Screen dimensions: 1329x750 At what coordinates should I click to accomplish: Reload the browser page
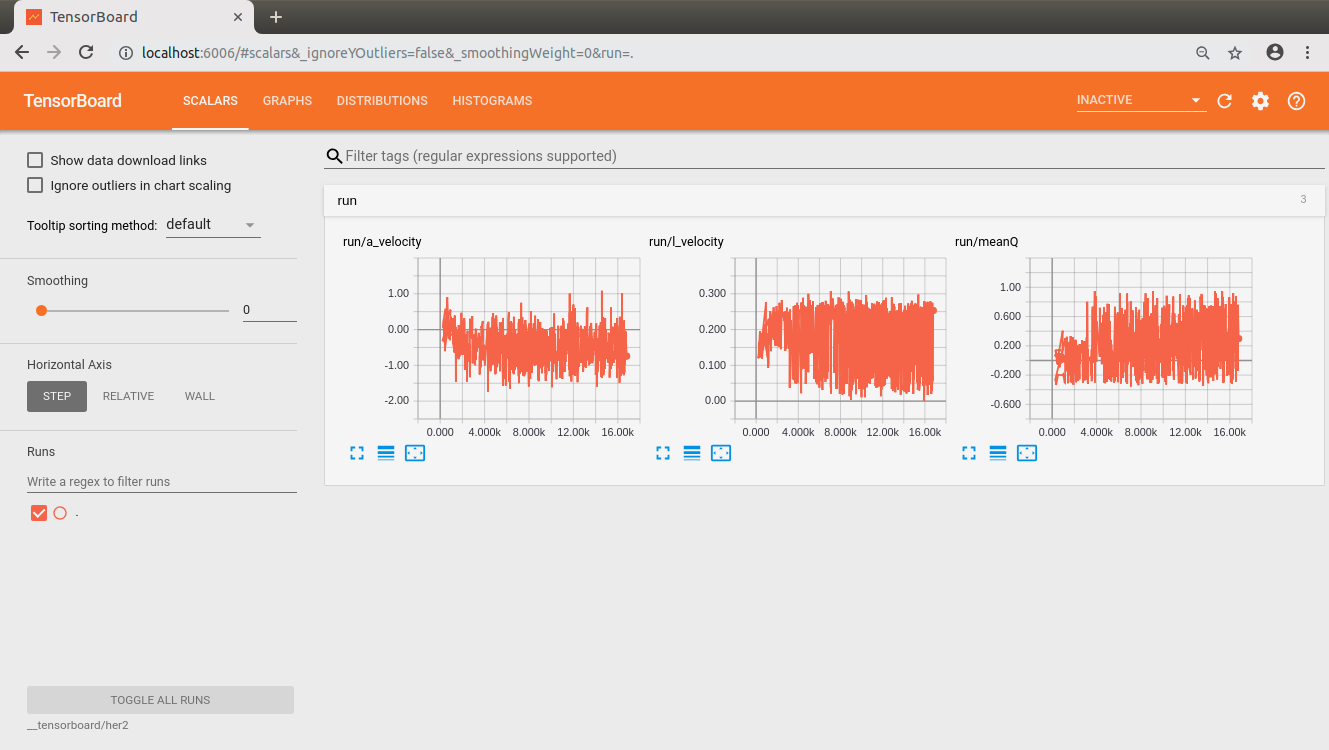pos(86,52)
